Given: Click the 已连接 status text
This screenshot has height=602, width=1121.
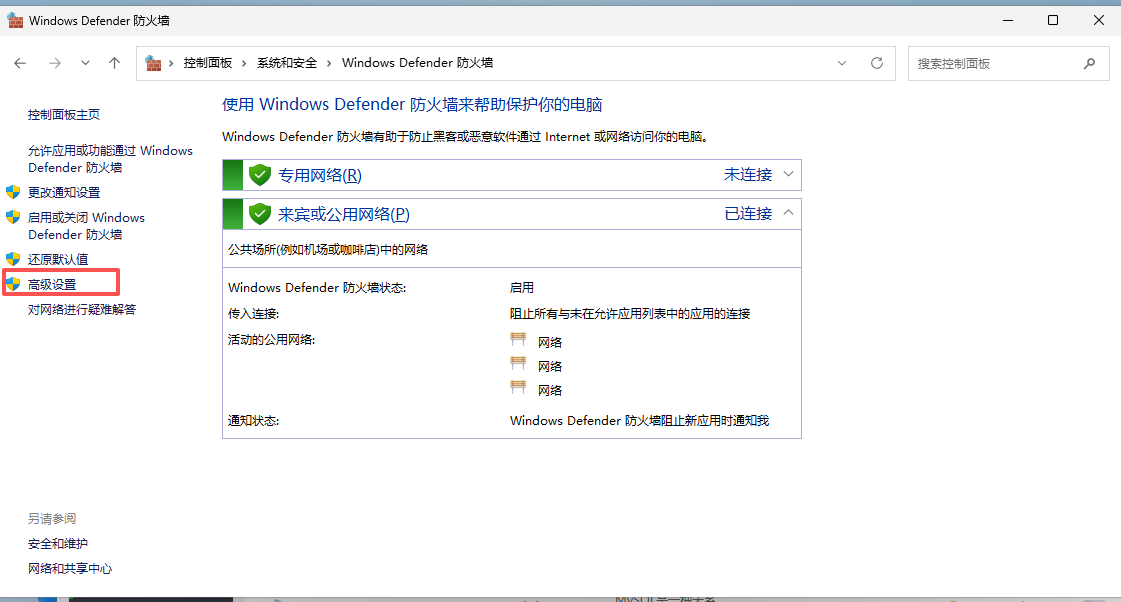Looking at the screenshot, I should pyautogui.click(x=749, y=214).
